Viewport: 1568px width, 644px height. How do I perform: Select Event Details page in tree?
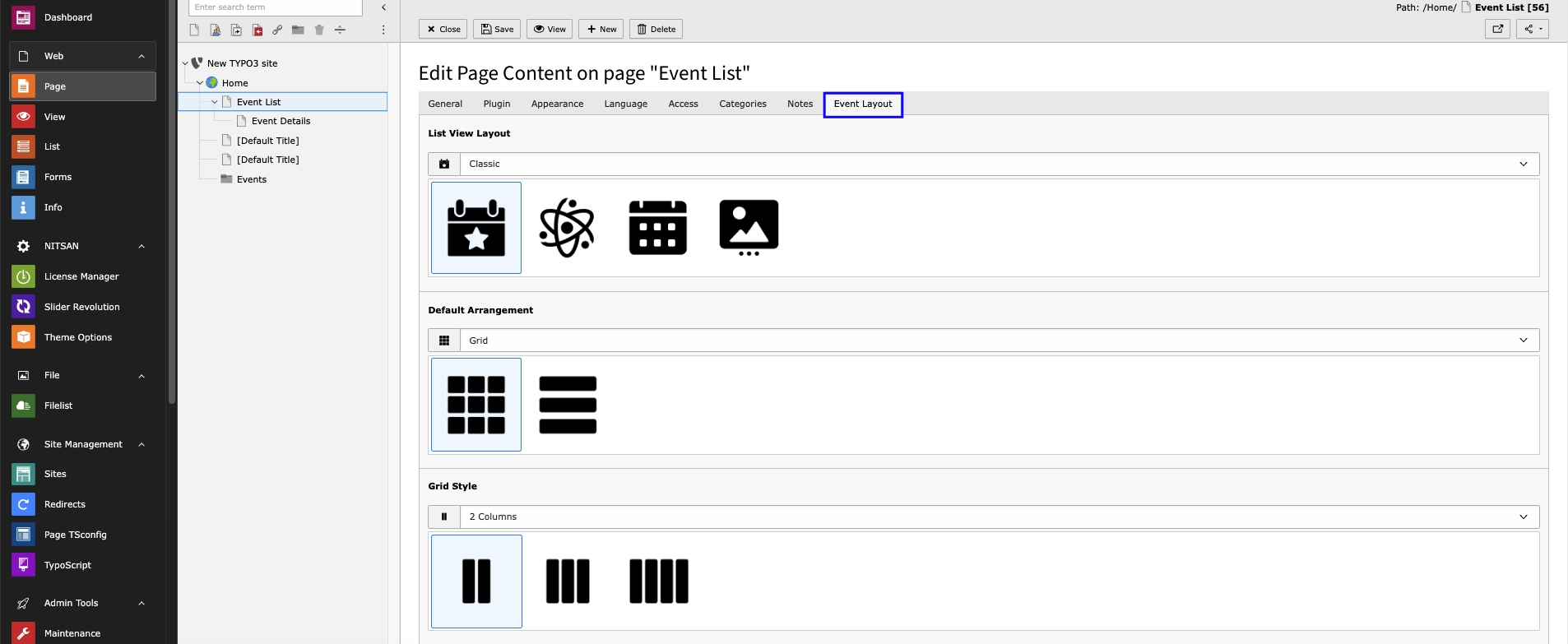[281, 121]
